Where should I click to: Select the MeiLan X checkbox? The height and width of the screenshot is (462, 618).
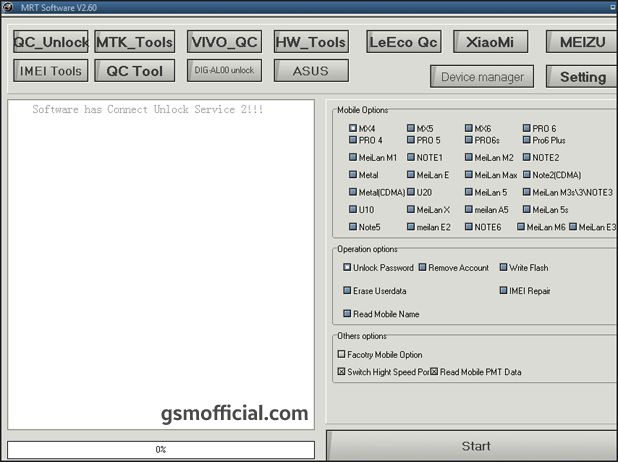(411, 209)
